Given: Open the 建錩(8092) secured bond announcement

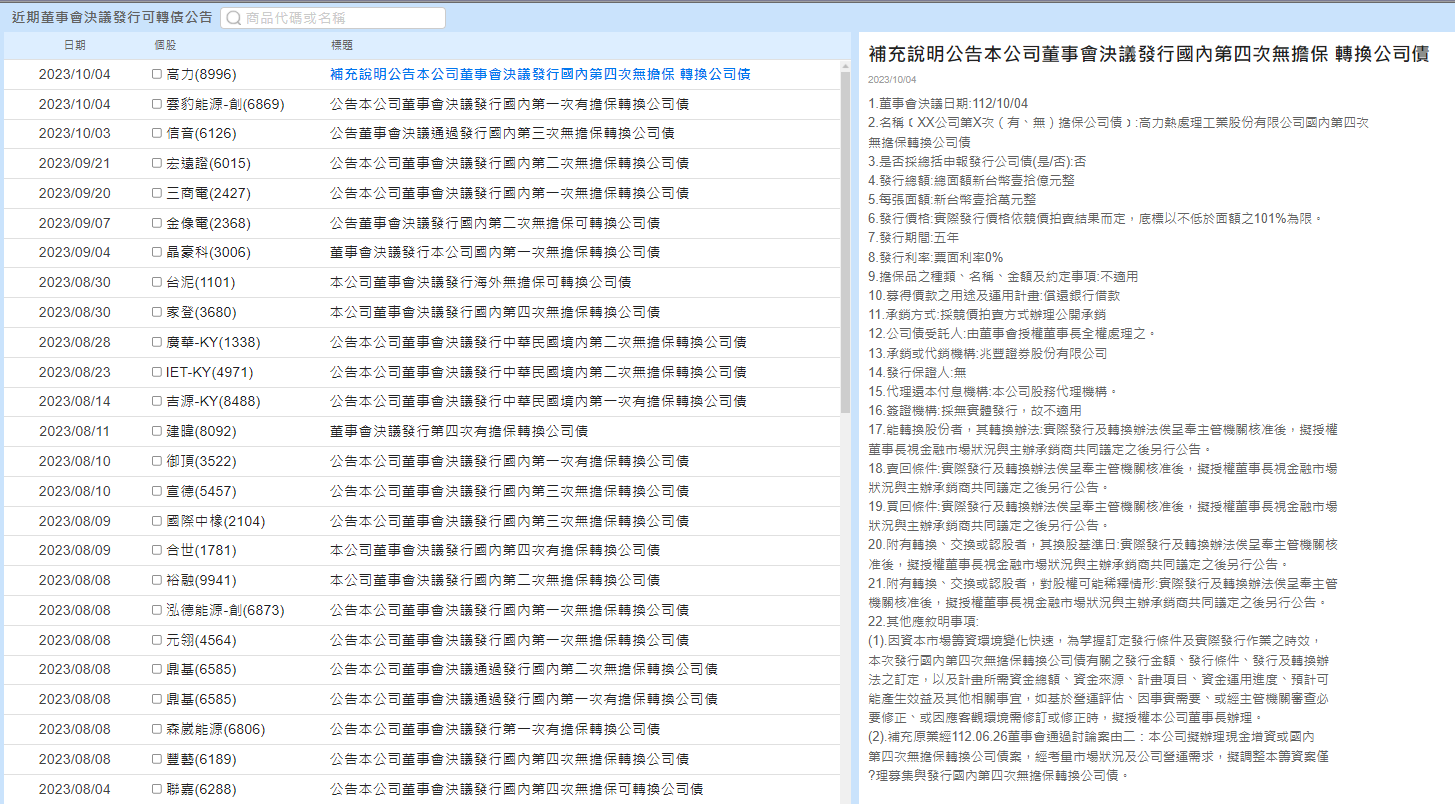Looking at the screenshot, I should click(x=458, y=432).
